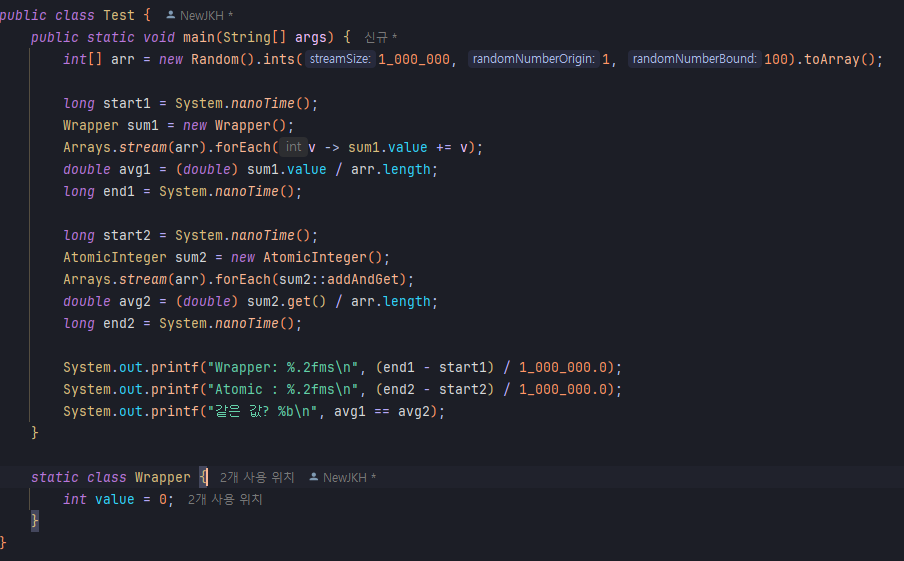Click the sum1 variable in Wrapper sum1 declaration
Screen dimensions: 904x561
tap(142, 126)
